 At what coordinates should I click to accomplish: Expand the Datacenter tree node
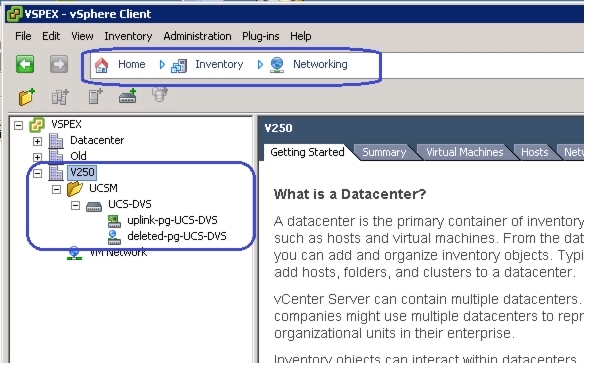[x=37, y=141]
